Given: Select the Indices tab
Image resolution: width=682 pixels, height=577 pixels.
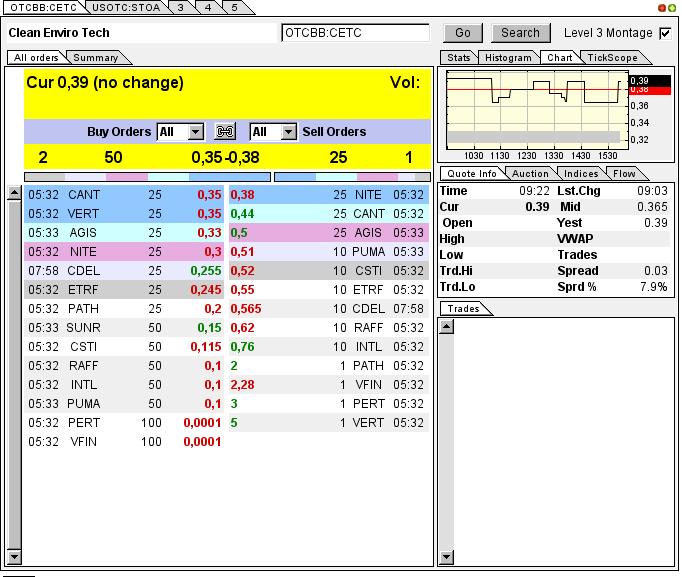Looking at the screenshot, I should point(581,173).
